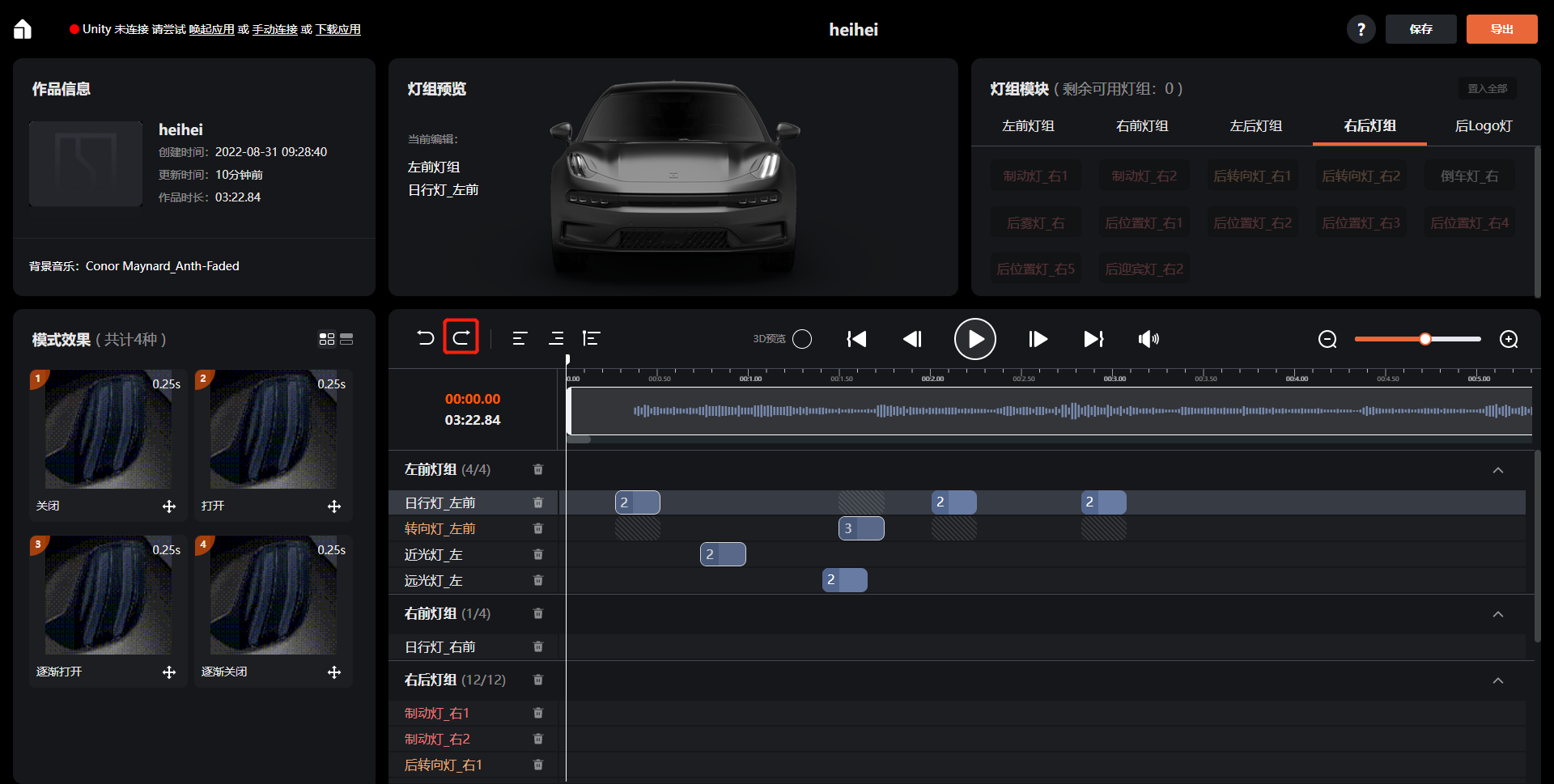
Task: Click the audio waveform track
Action: (1050, 411)
